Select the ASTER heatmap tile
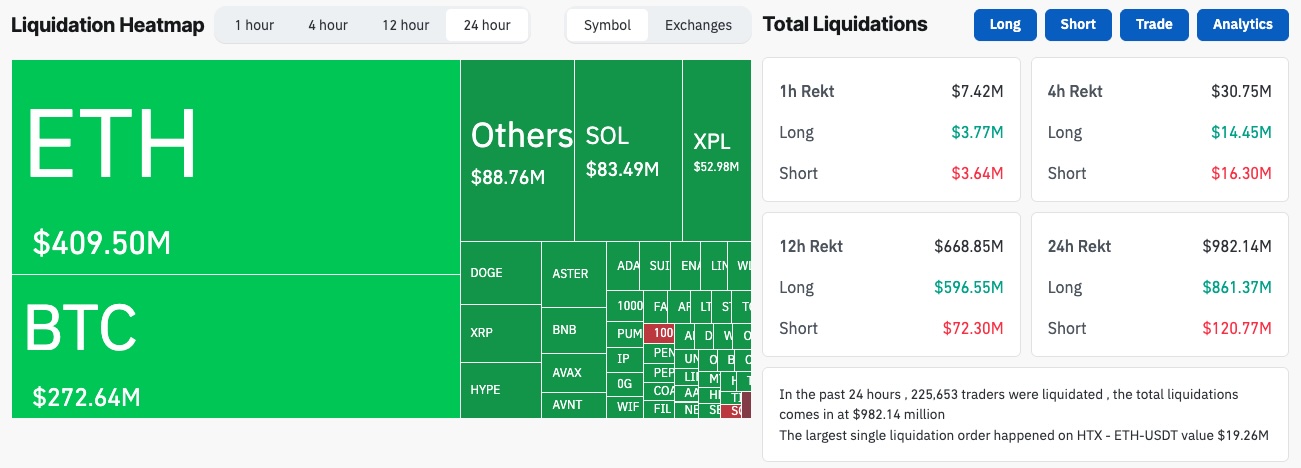The height and width of the screenshot is (468, 1301). 572,274
